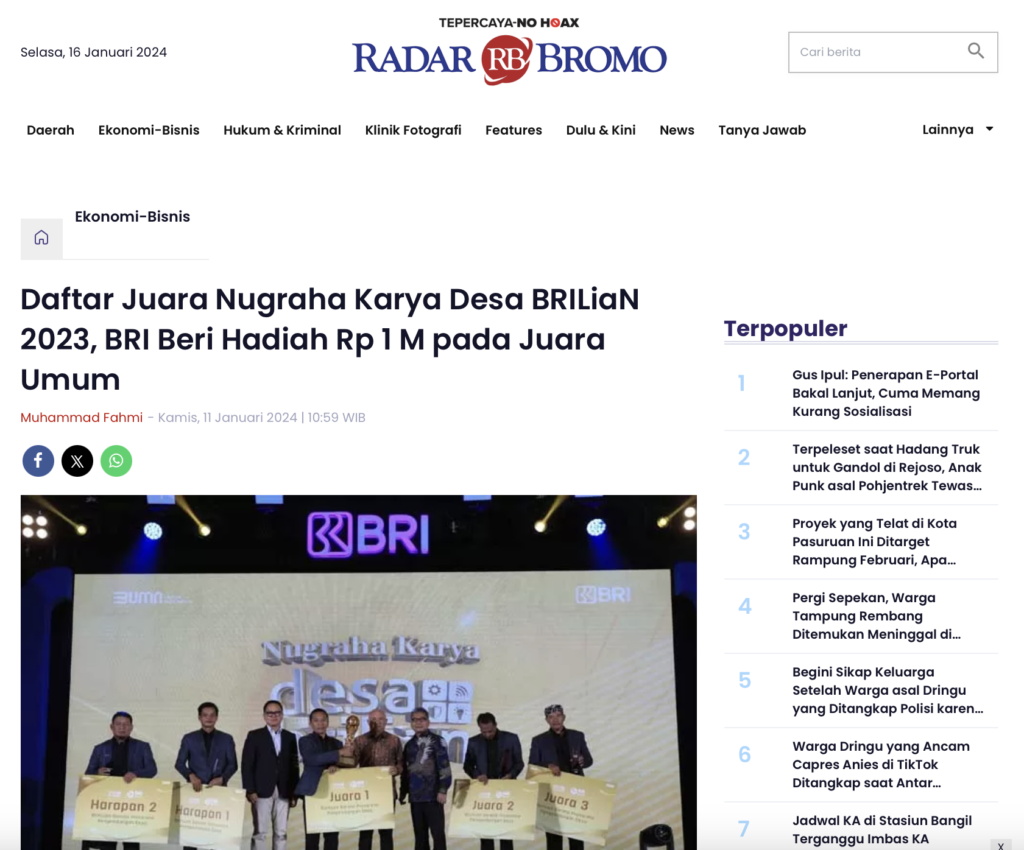1024x850 pixels.
Task: View author Muhammad Fahmi's profile
Action: coord(82,417)
